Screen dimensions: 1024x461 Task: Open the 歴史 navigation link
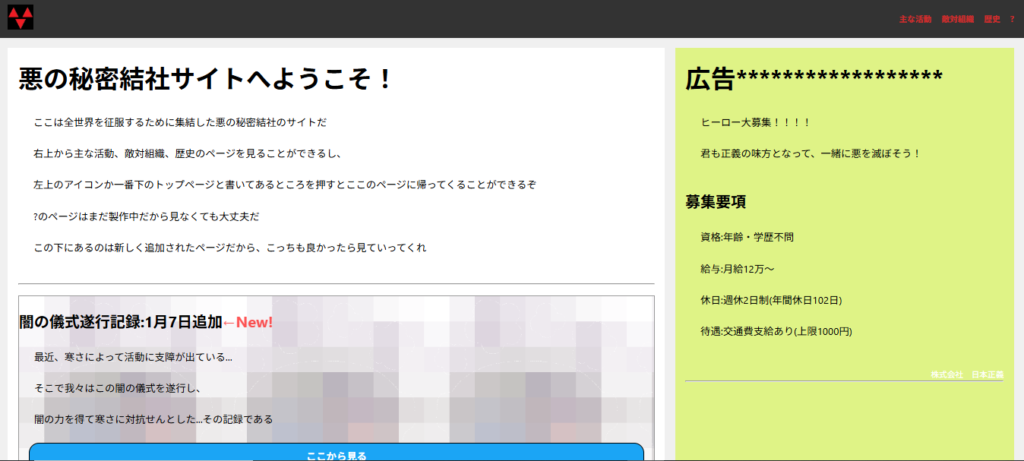click(x=992, y=19)
